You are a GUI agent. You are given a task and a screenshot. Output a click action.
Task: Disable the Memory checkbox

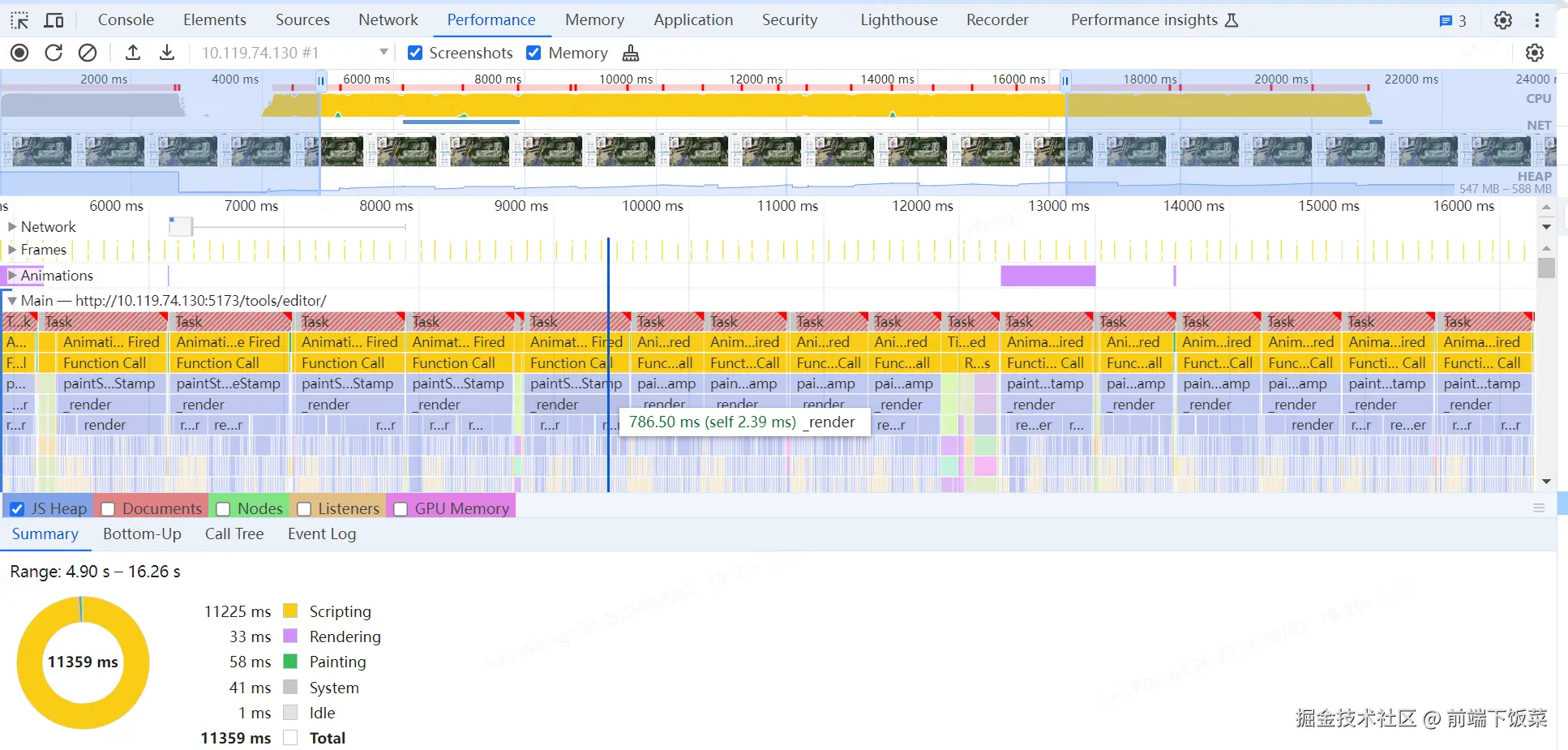point(533,53)
